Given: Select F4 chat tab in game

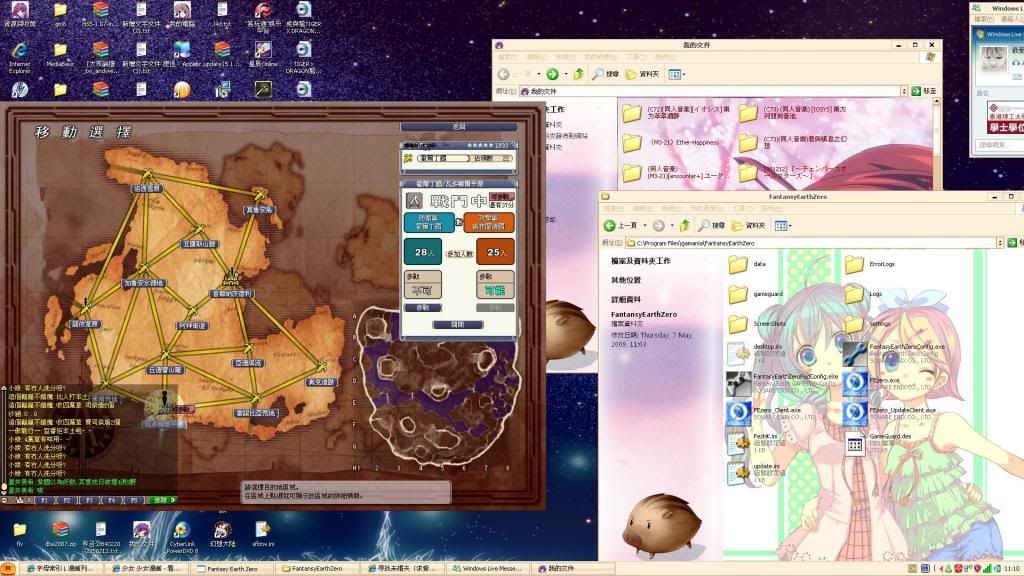Looking at the screenshot, I should [111, 500].
